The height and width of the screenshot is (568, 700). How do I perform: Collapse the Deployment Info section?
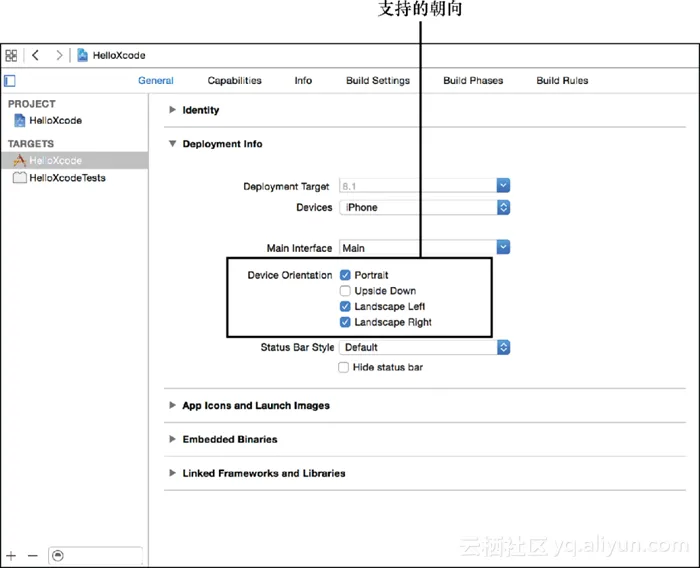(172, 143)
